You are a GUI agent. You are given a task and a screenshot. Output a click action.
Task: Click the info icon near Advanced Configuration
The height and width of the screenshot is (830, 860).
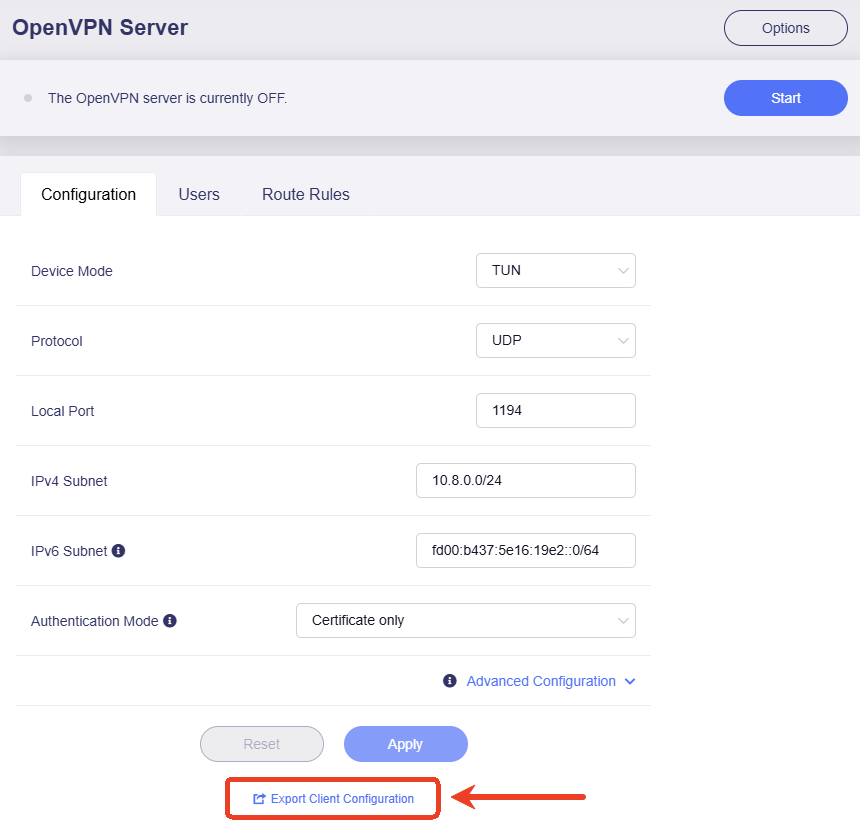click(449, 681)
